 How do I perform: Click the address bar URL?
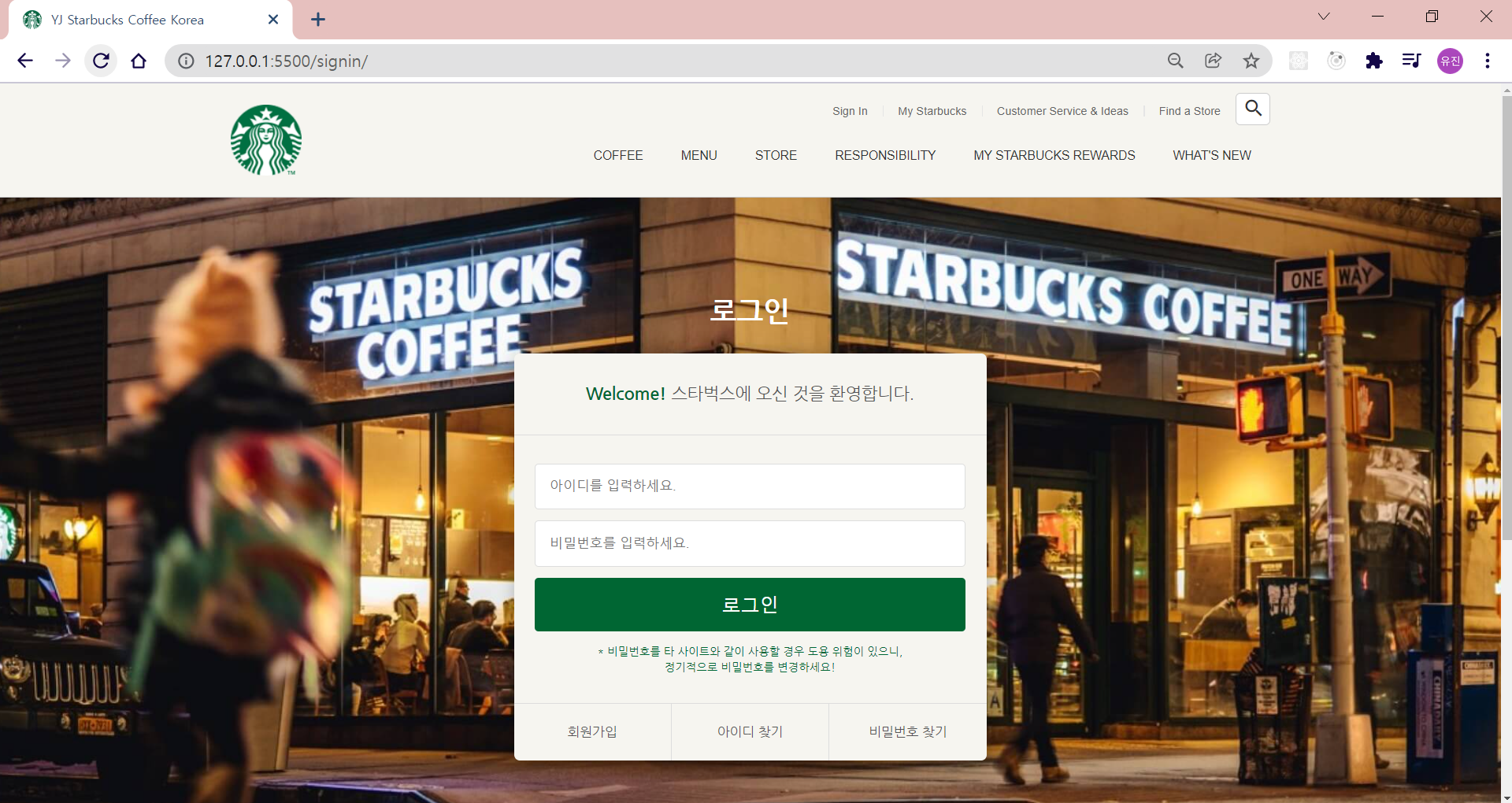[x=287, y=61]
